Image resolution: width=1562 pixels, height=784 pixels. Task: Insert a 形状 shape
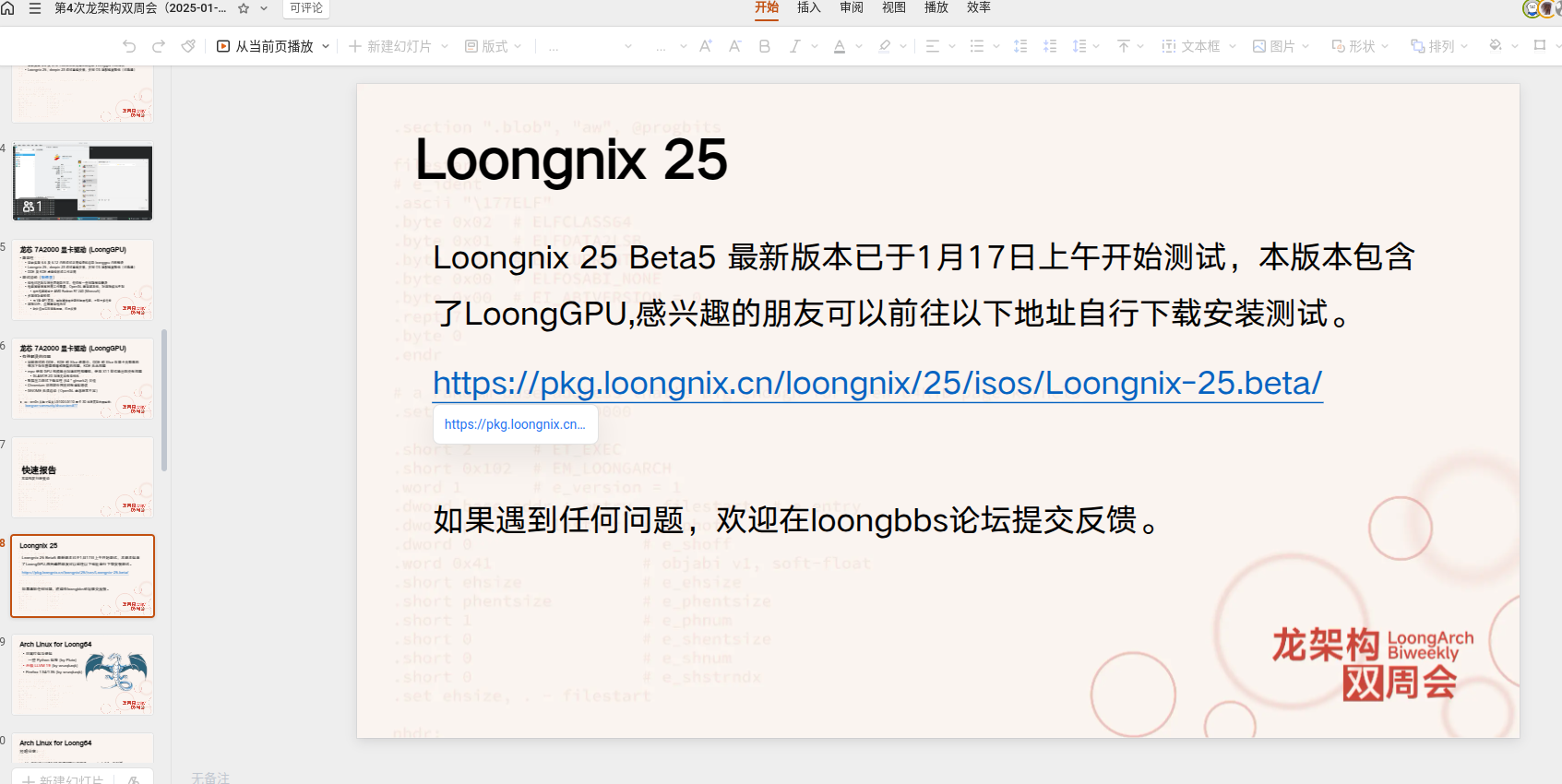point(1353,46)
